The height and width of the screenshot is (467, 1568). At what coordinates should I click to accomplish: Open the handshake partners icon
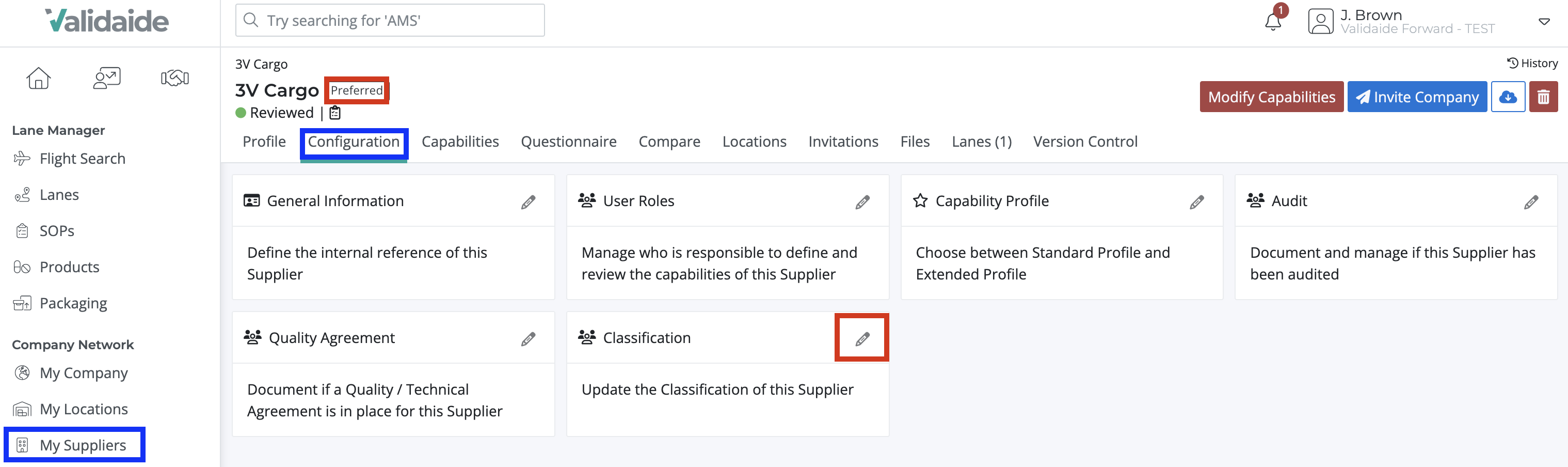(174, 78)
